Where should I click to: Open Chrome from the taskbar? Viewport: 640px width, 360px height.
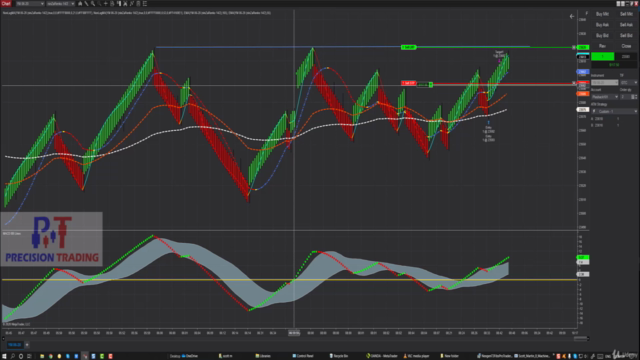[x=51, y=356]
